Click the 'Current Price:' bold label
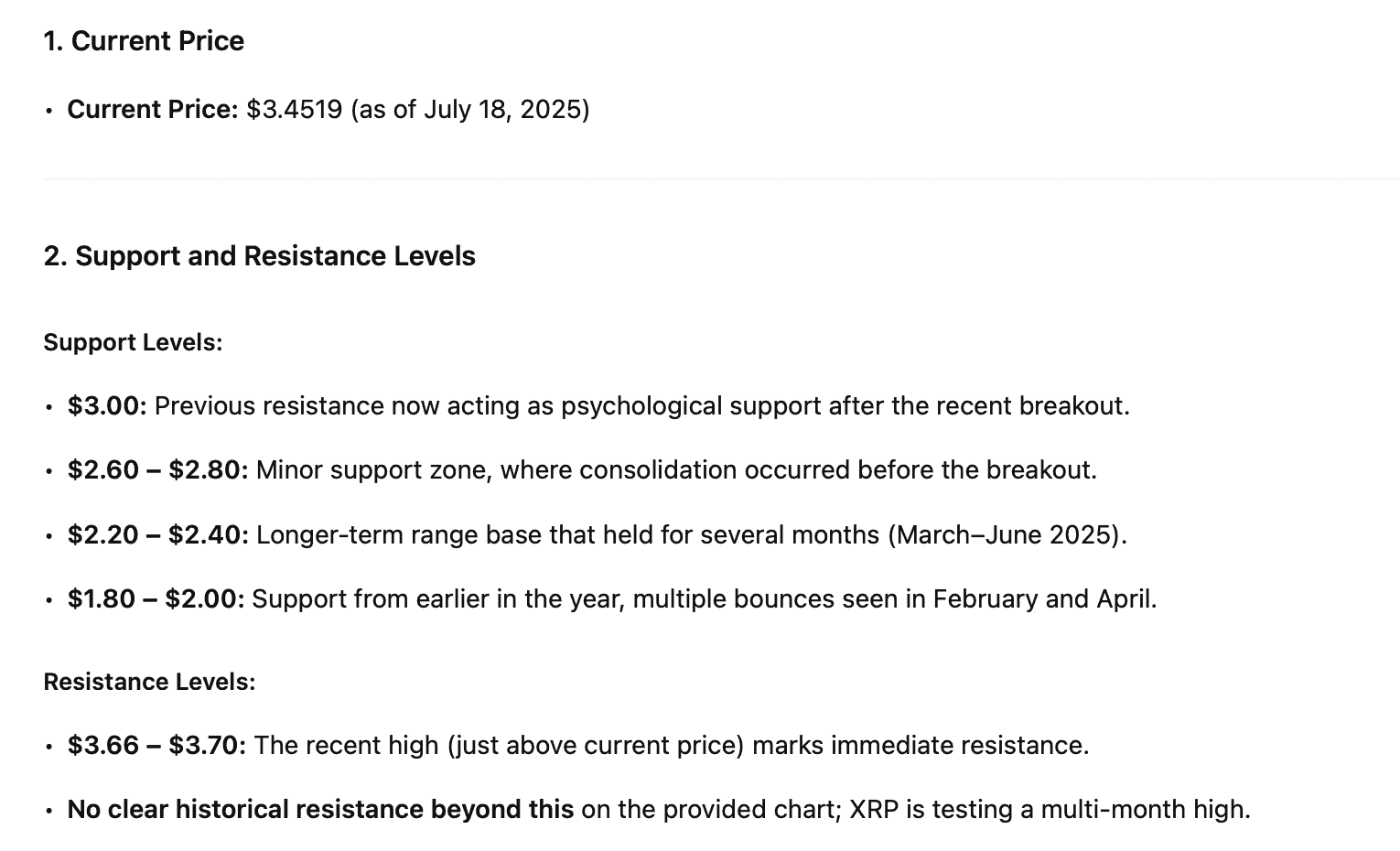The height and width of the screenshot is (851, 1400). [153, 110]
